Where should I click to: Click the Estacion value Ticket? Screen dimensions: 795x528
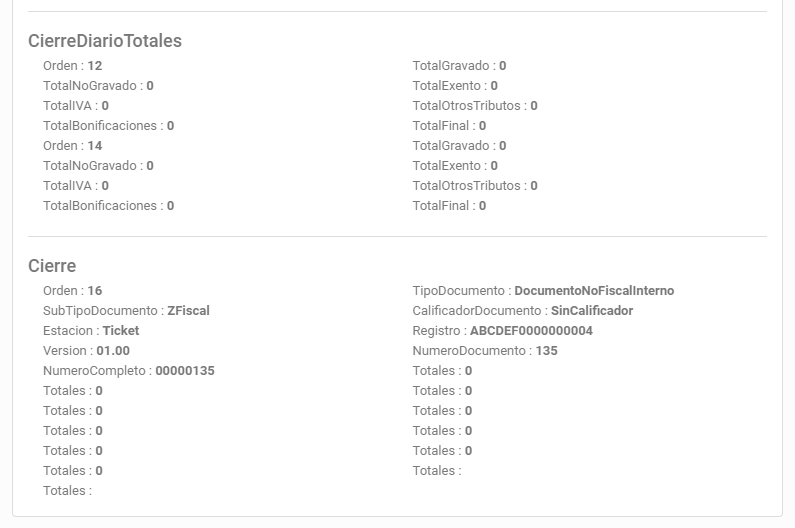121,331
